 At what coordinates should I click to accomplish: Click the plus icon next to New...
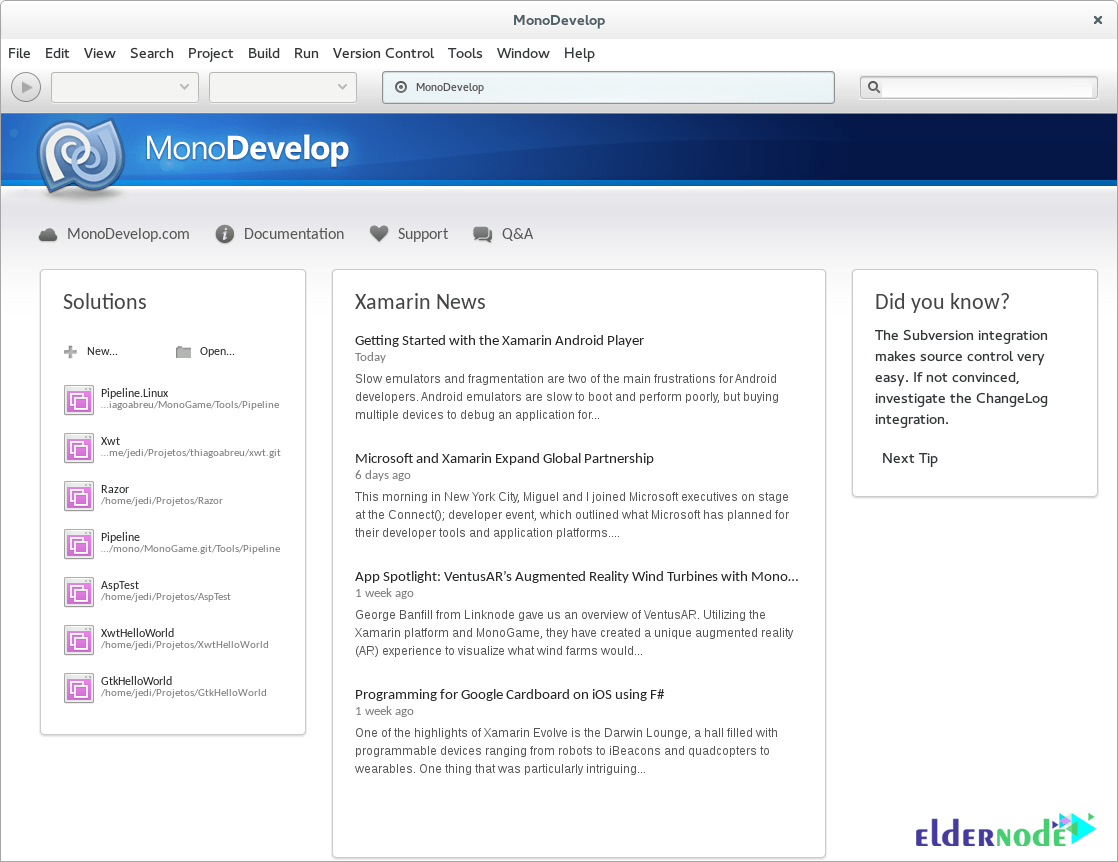pos(69,351)
